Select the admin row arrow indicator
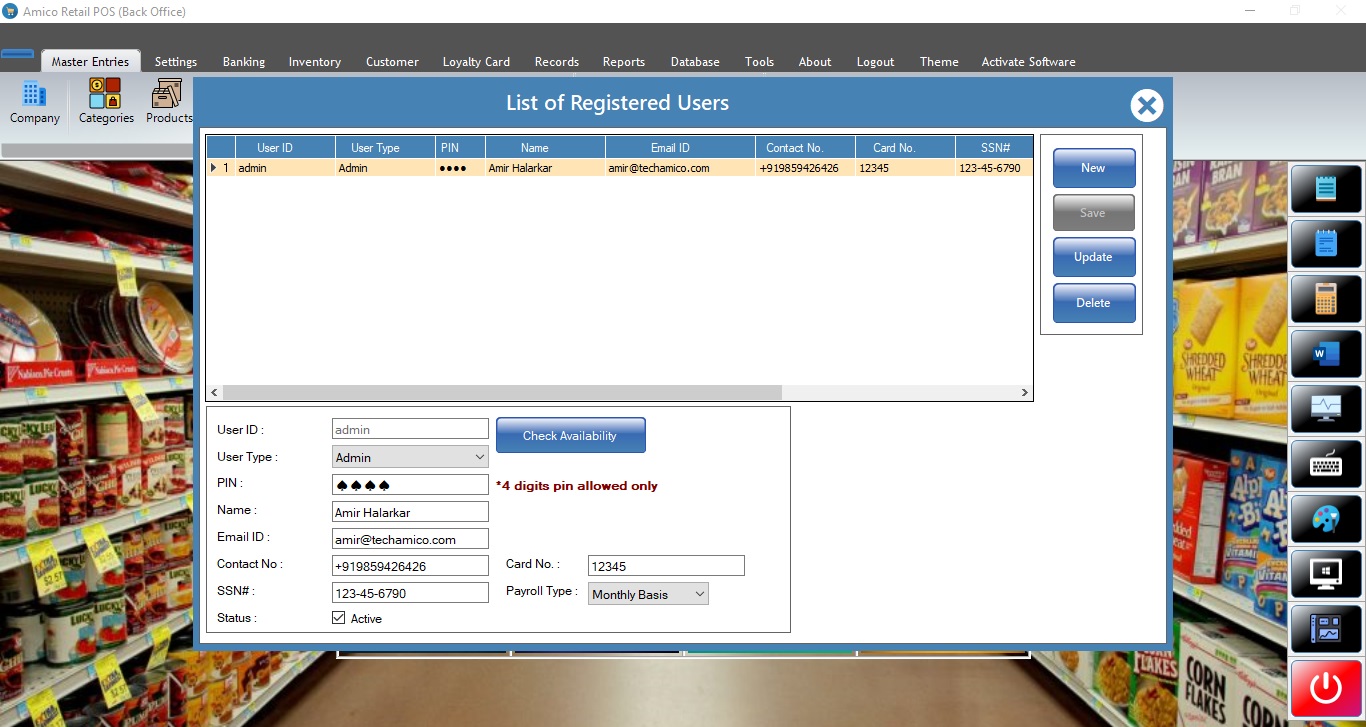 pos(214,168)
